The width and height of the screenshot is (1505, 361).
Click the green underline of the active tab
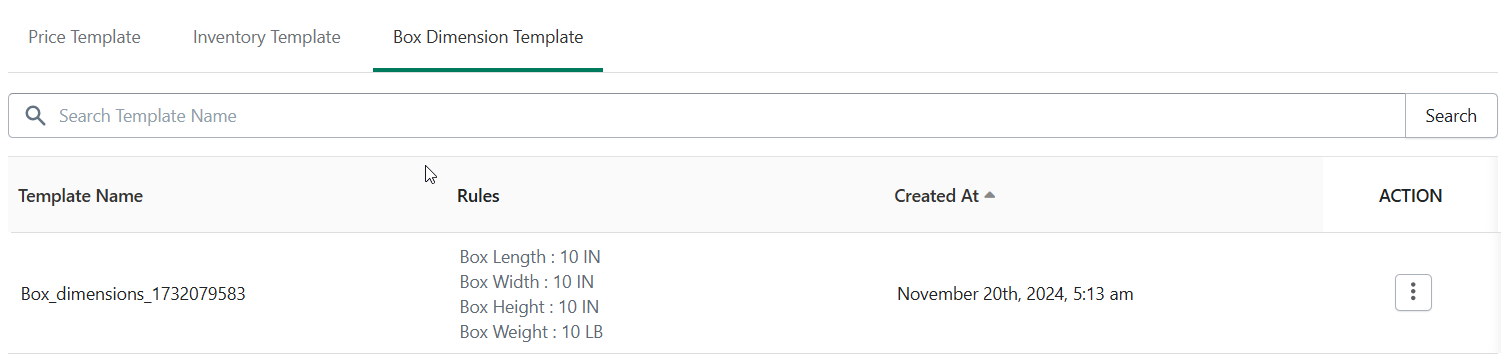pos(488,70)
